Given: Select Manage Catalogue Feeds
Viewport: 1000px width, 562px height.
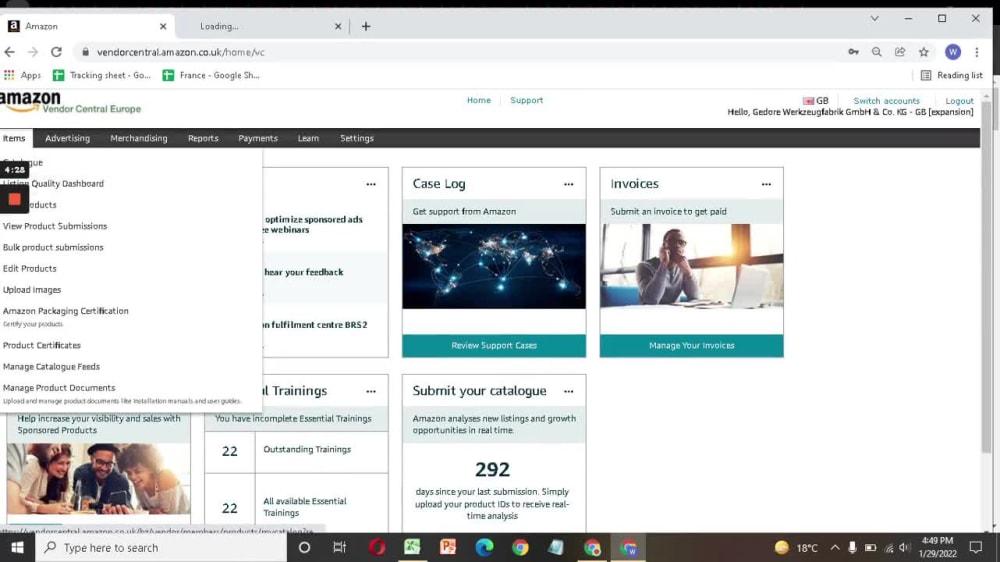Looking at the screenshot, I should tap(51, 367).
